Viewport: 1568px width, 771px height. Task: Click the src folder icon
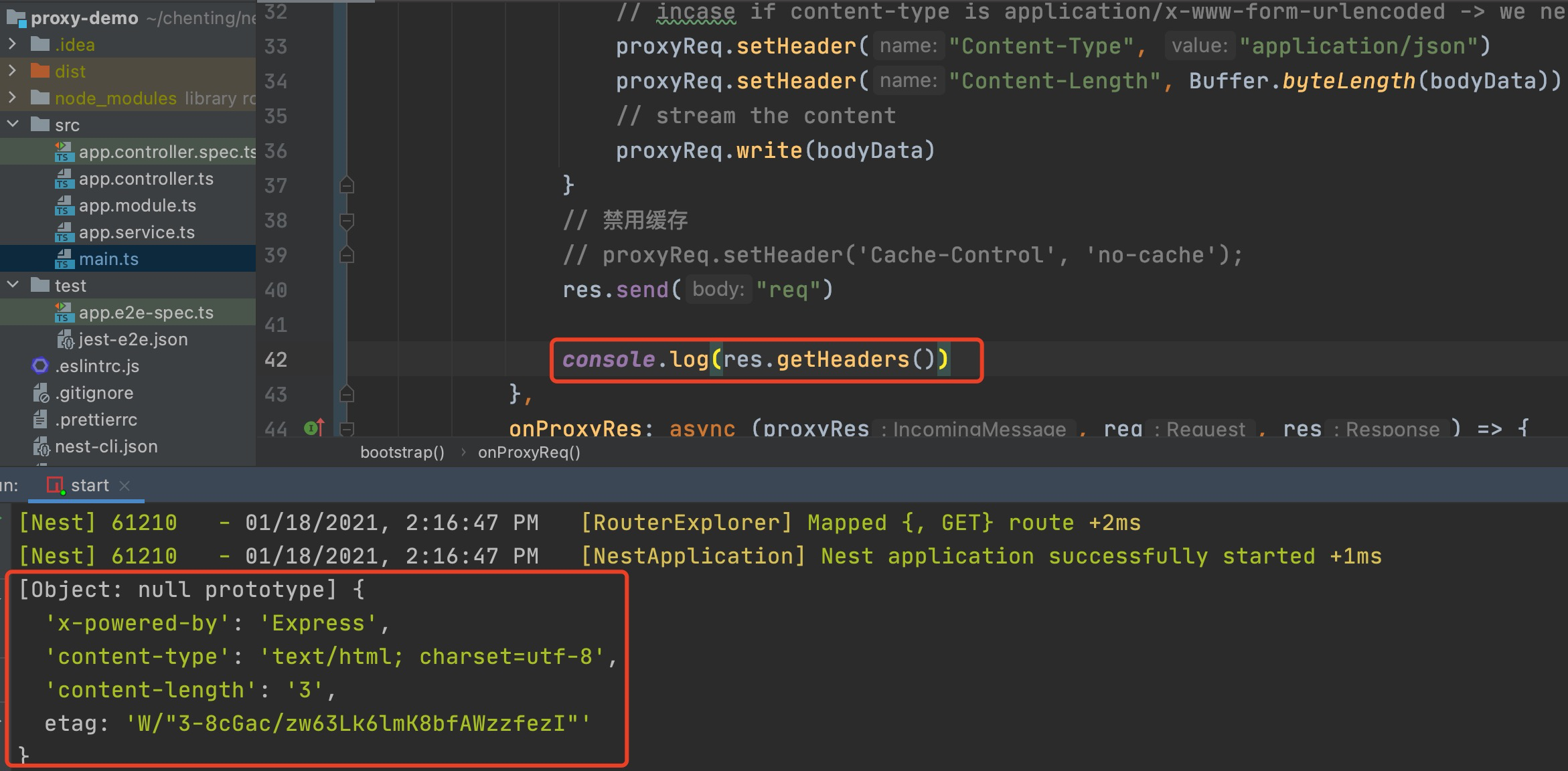(x=40, y=124)
